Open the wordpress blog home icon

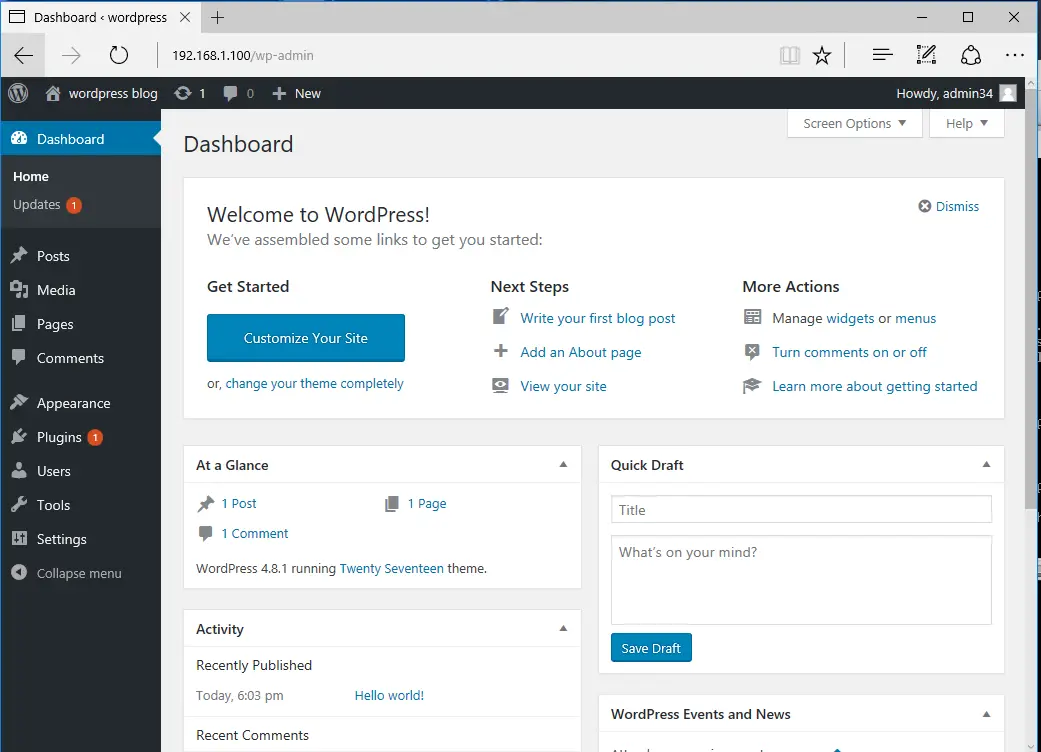tap(53, 93)
